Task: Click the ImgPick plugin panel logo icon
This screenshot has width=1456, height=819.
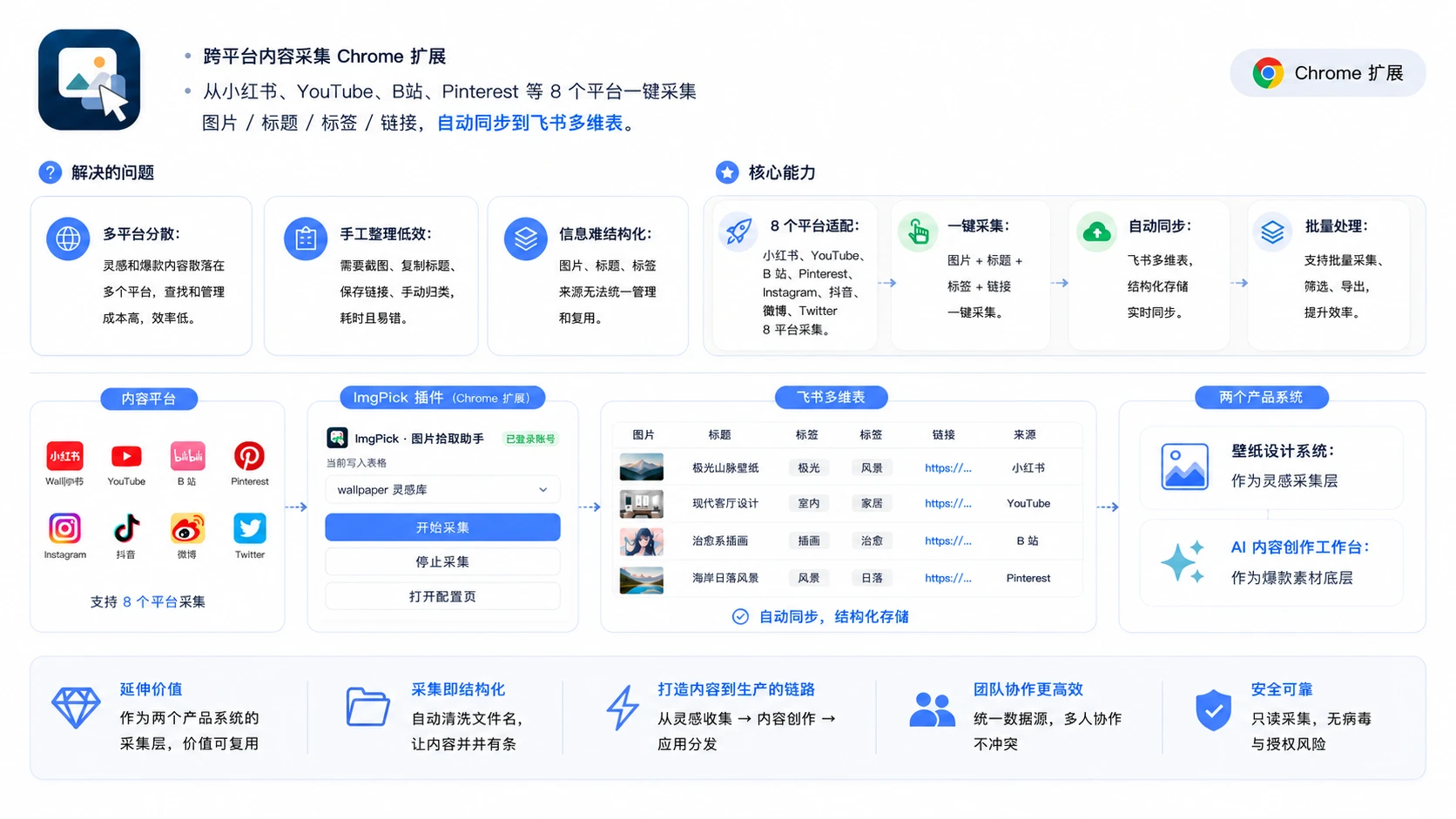Action: point(337,438)
